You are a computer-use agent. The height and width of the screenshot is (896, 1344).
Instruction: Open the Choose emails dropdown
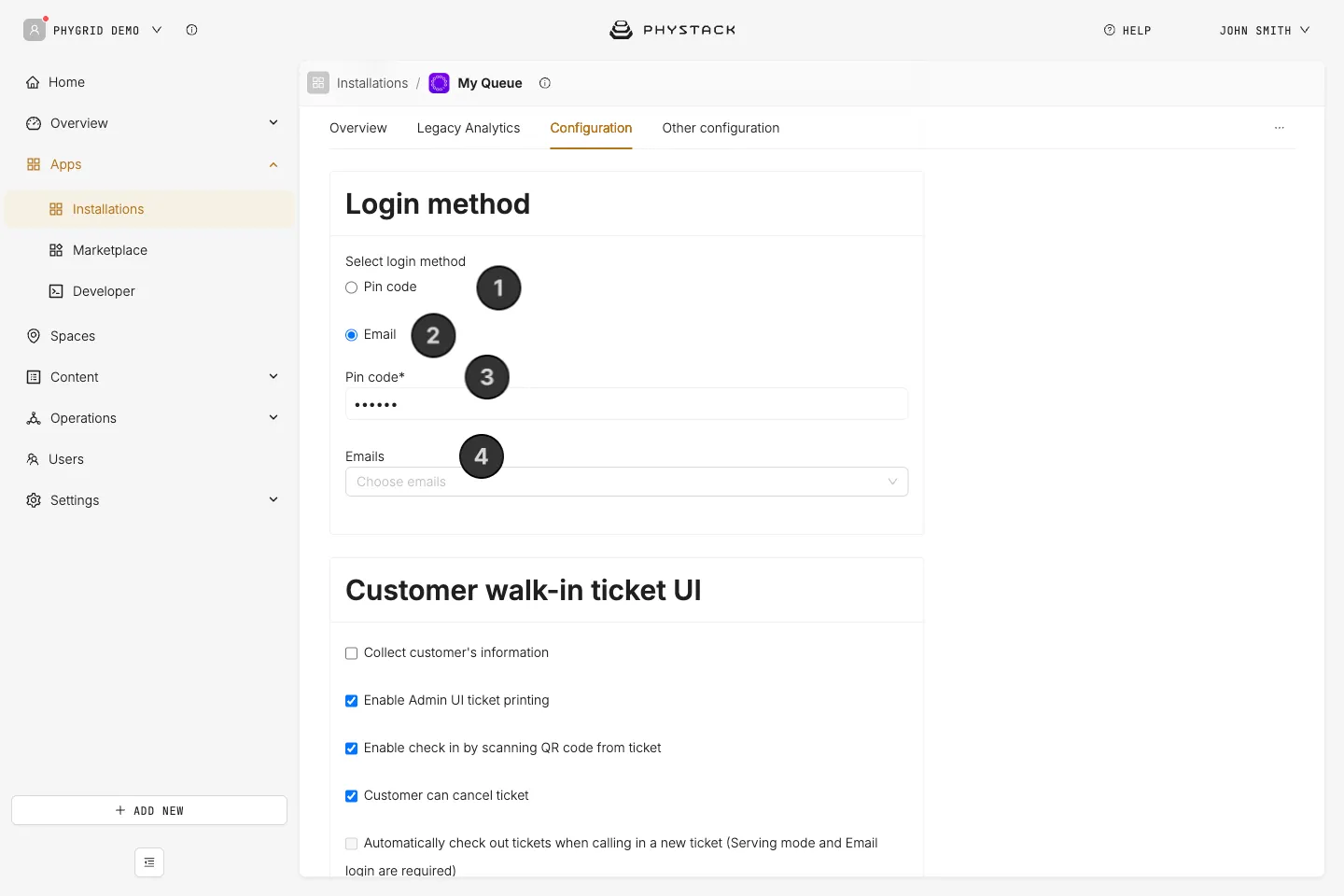tap(626, 482)
